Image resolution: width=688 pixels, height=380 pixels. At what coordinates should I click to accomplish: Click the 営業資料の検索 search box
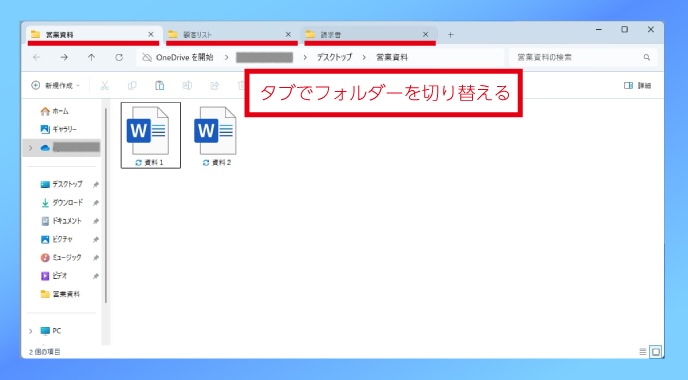pyautogui.click(x=583, y=57)
